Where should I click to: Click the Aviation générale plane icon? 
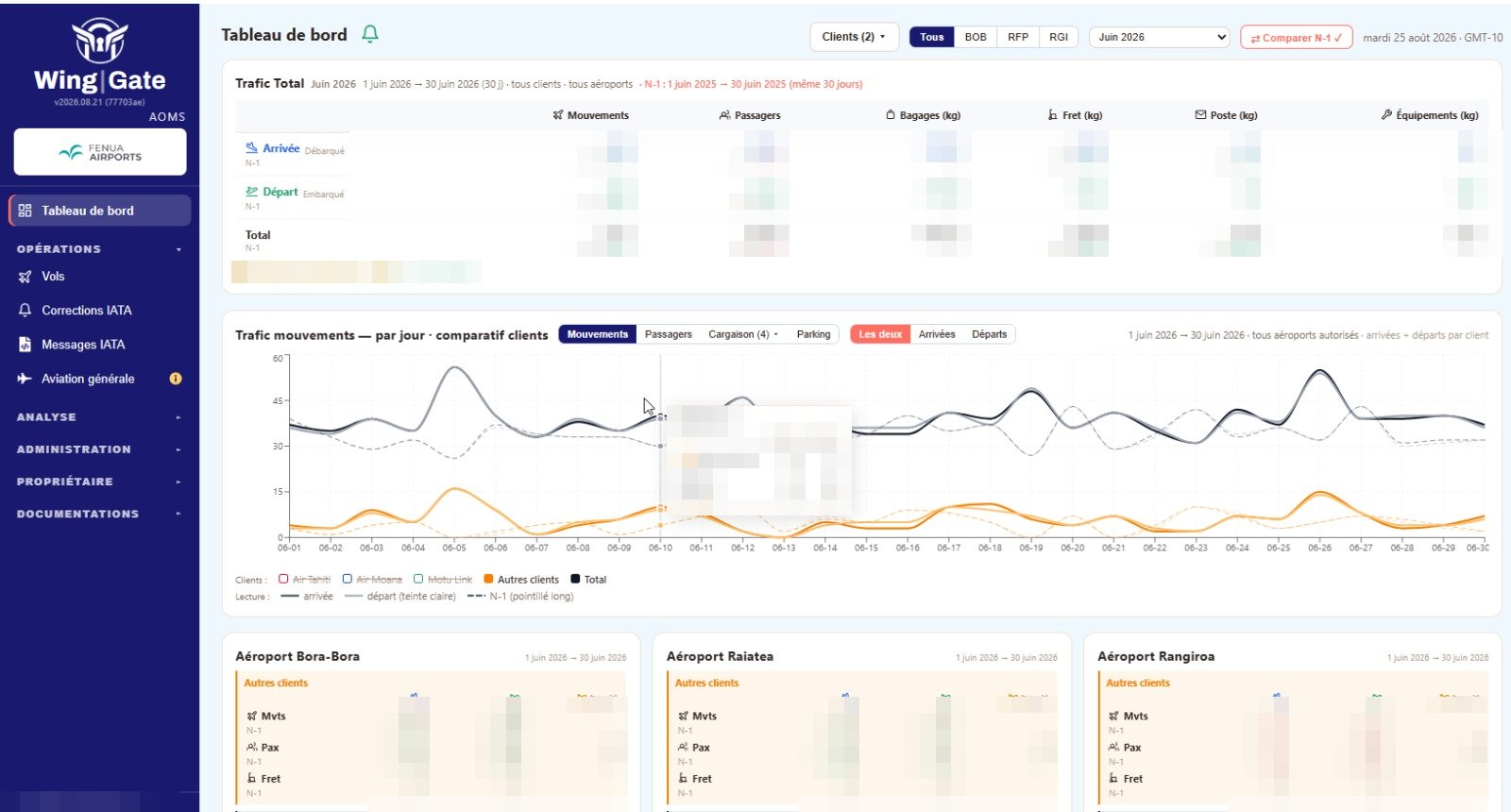tap(25, 379)
